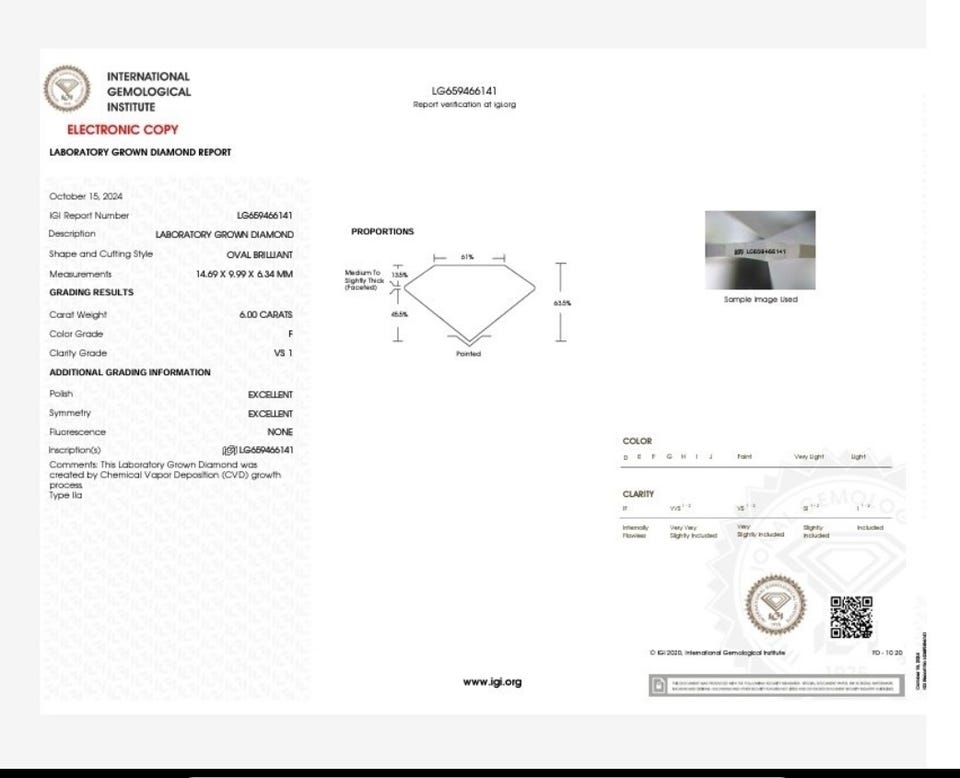Click the 'Shape and Cutting Style' label

tap(101, 254)
